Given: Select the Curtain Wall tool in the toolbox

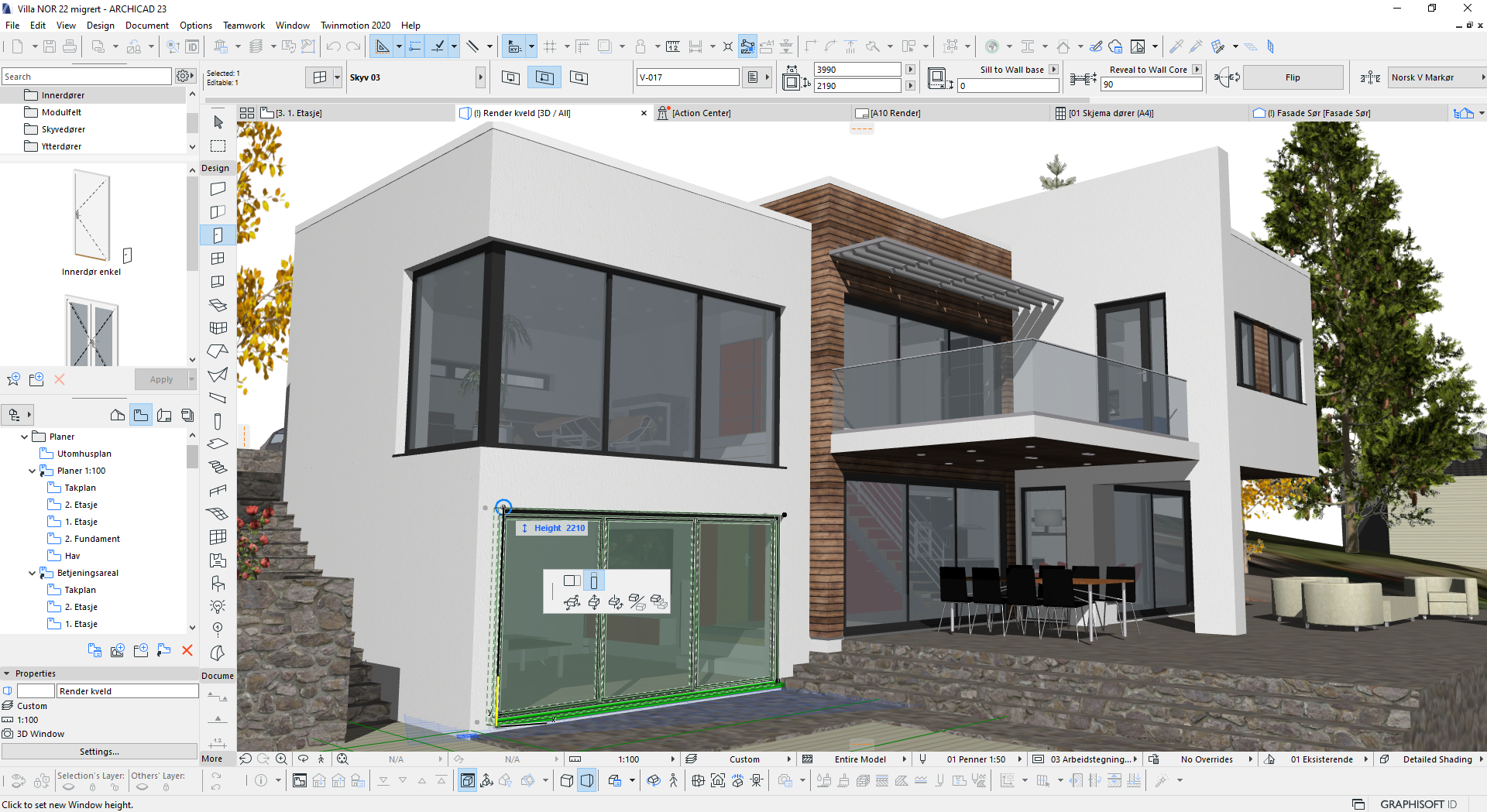Looking at the screenshot, I should (x=218, y=327).
